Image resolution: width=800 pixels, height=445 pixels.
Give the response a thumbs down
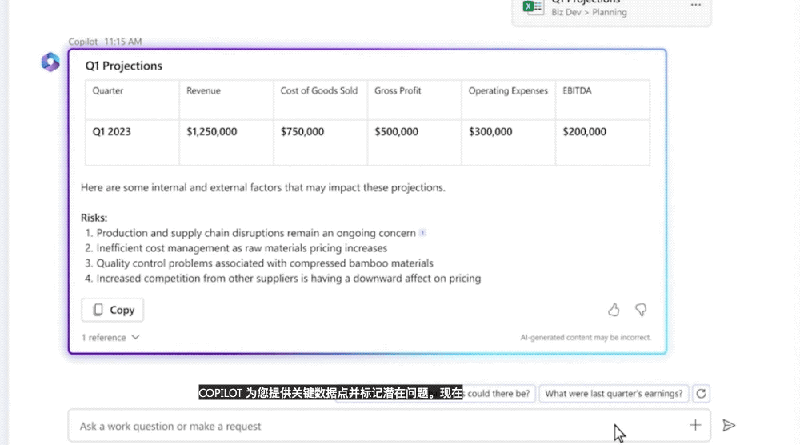[641, 310]
